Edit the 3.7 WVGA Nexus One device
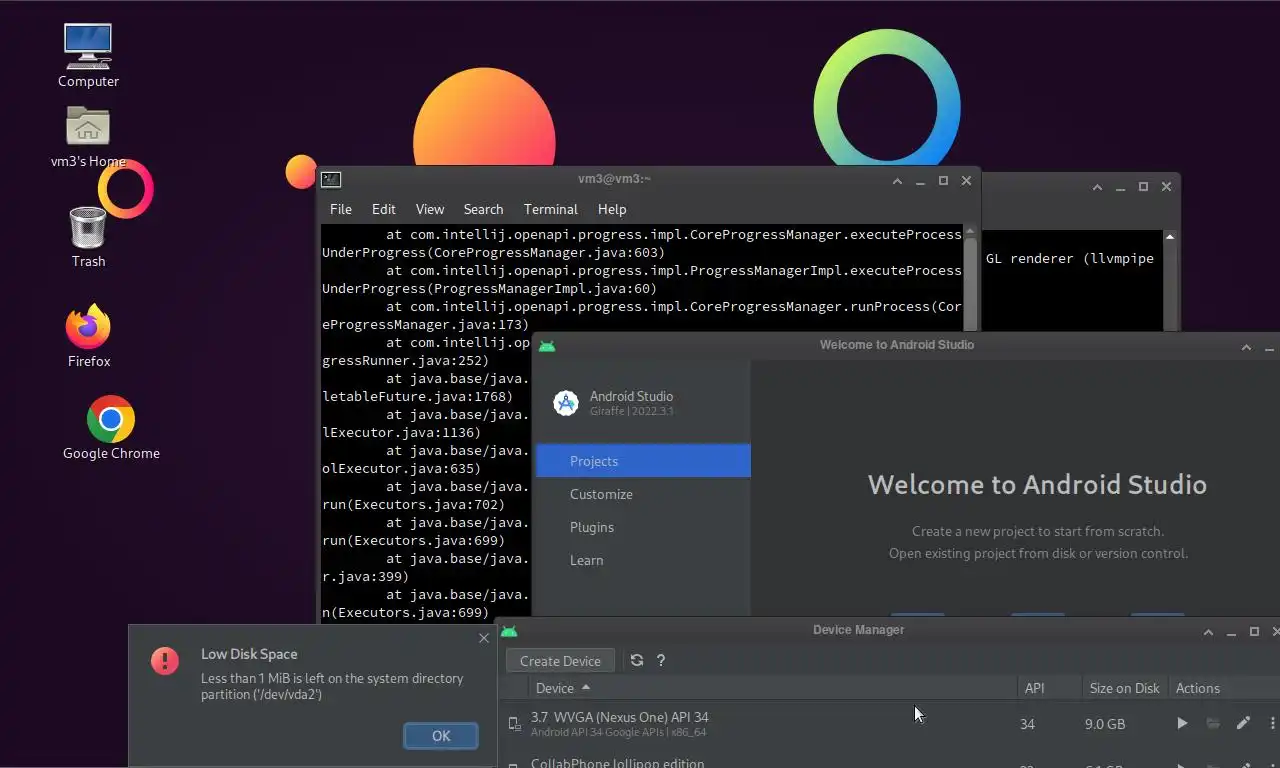The width and height of the screenshot is (1280, 768). (x=1243, y=723)
